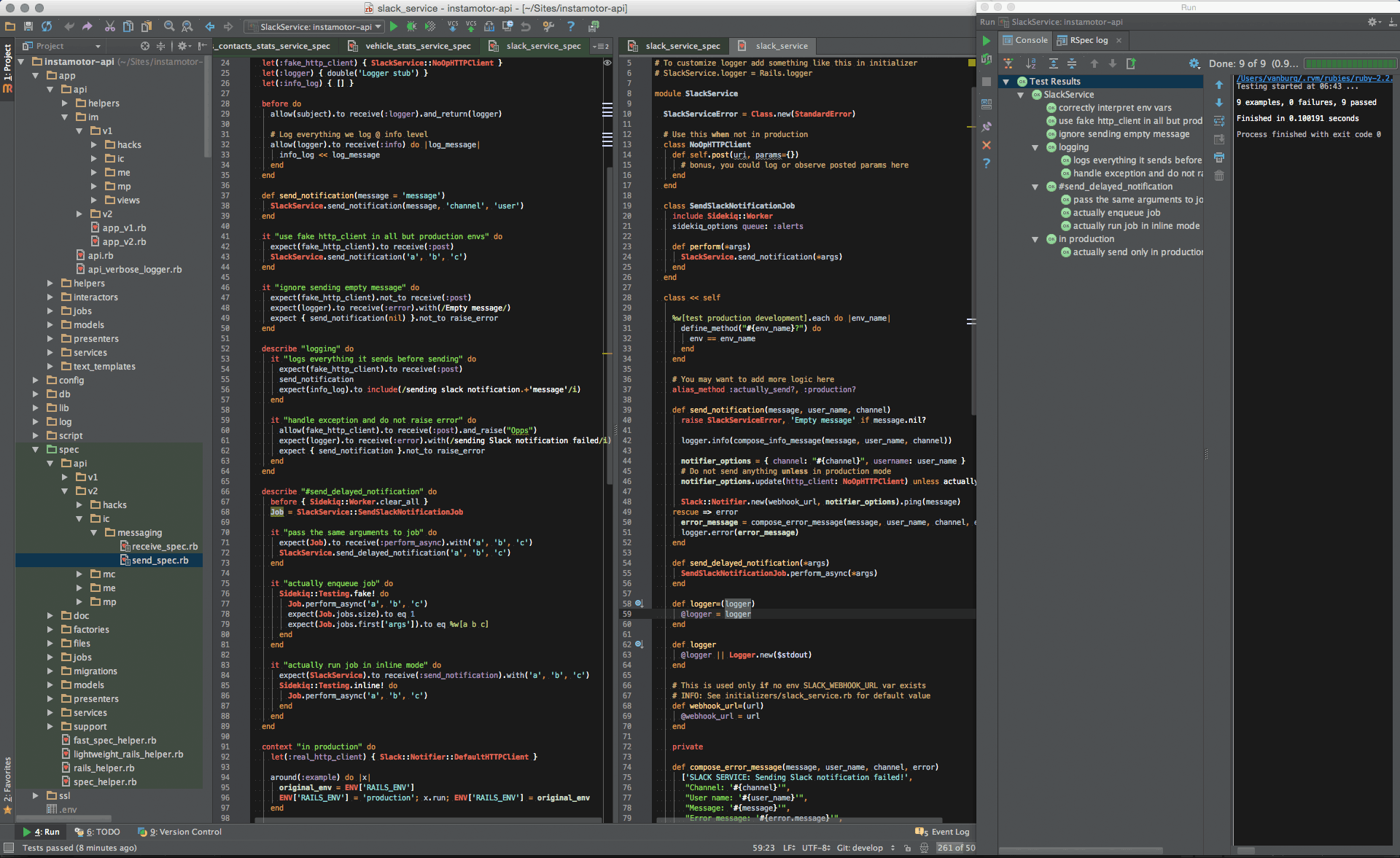Collapse the logging group in test results
Image resolution: width=1400 pixels, height=858 pixels.
point(1035,147)
